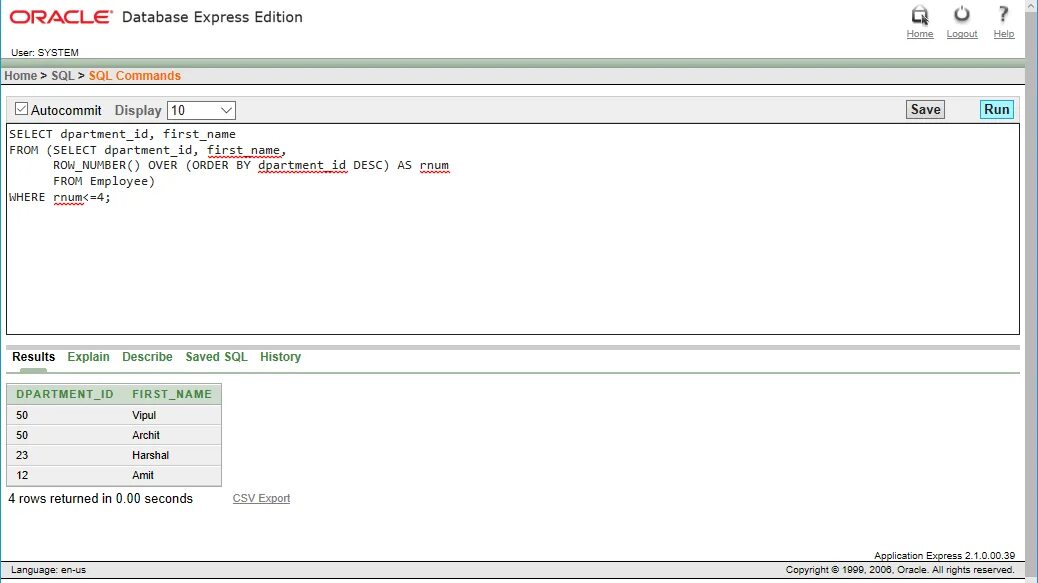Viewport: 1038px width, 583px height.
Task: Click the '23' department cell
Action: (x=22, y=455)
